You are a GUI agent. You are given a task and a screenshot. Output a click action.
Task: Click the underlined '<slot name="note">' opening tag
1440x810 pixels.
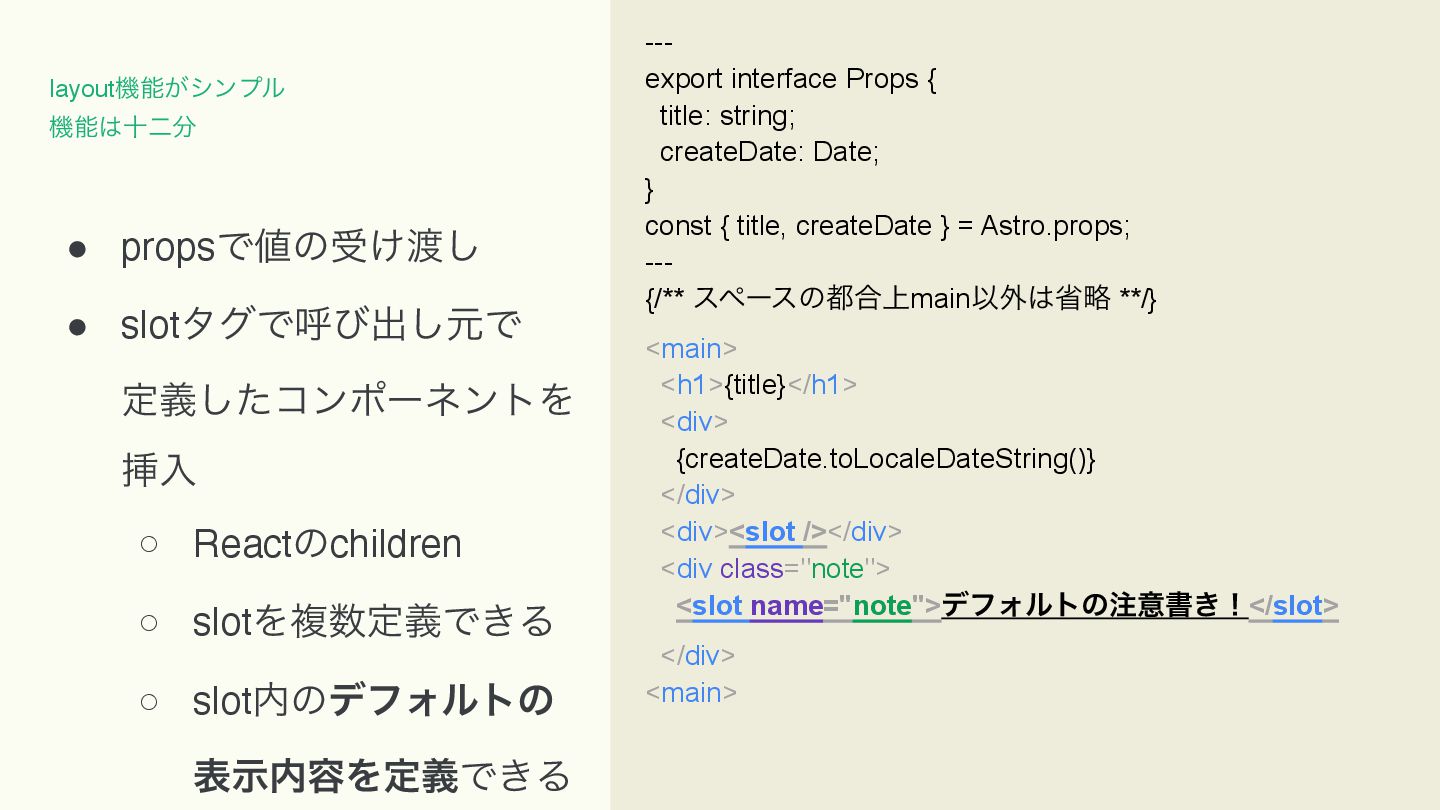point(808,606)
